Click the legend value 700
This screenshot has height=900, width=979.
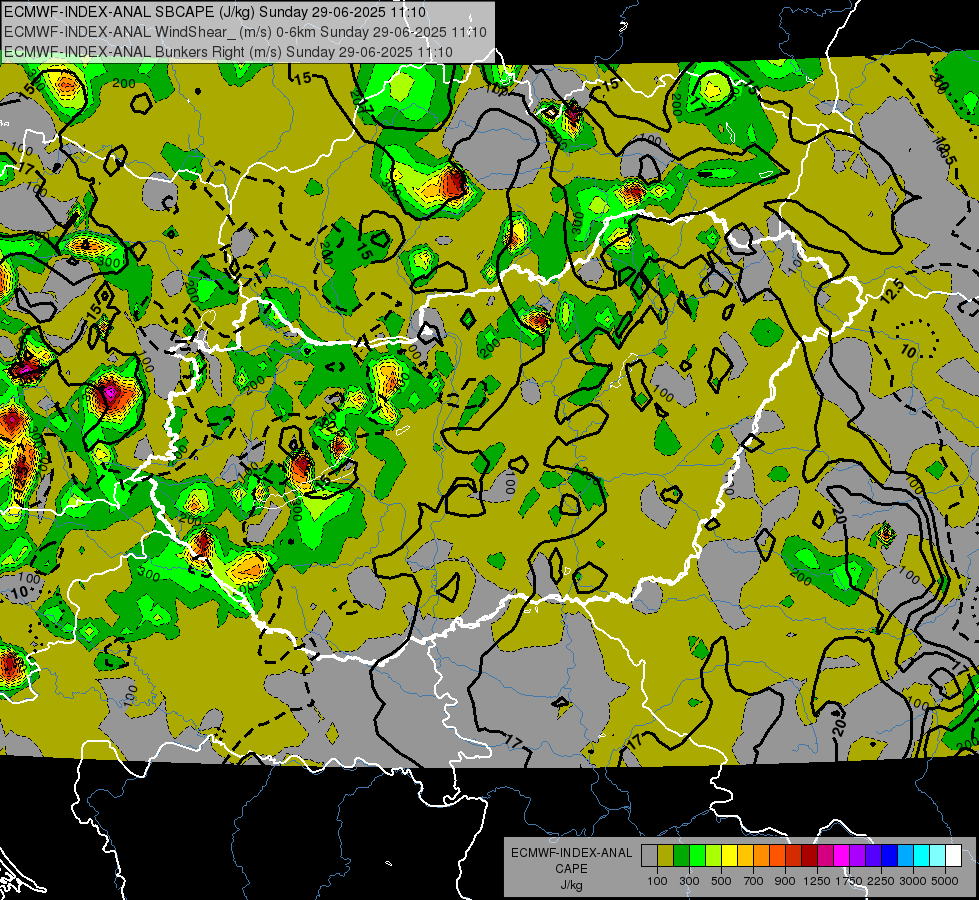(754, 881)
